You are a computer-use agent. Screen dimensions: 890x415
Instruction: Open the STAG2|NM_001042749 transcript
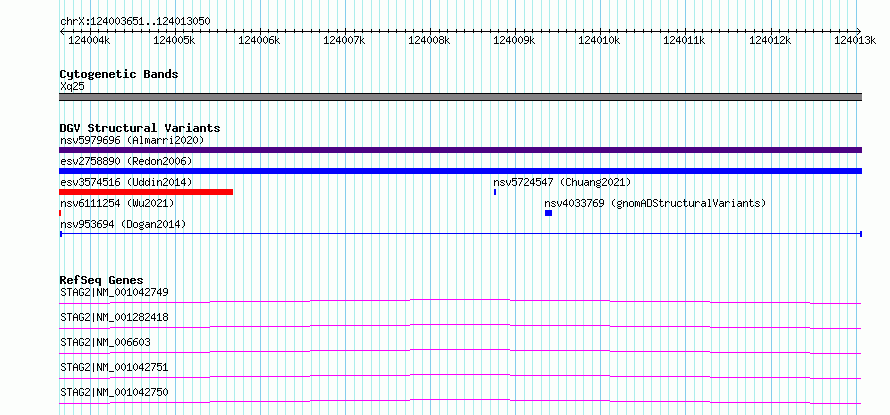pyautogui.click(x=114, y=292)
